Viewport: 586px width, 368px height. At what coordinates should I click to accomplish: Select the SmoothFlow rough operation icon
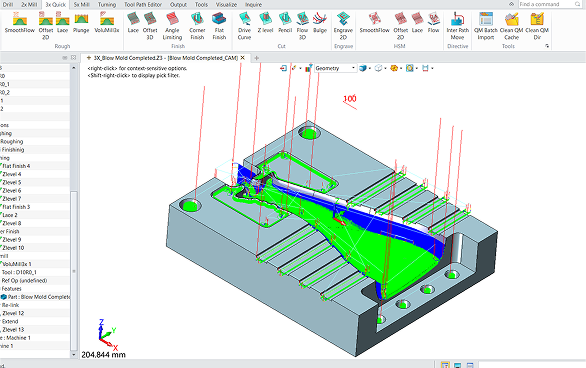pyautogui.click(x=19, y=22)
